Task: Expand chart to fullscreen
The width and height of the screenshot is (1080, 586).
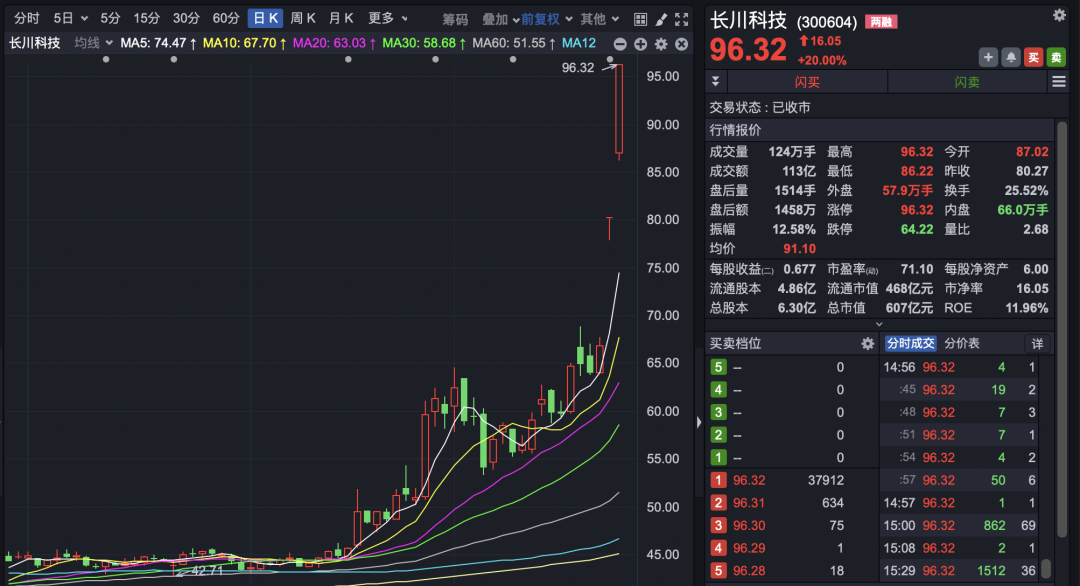Action: click(682, 19)
